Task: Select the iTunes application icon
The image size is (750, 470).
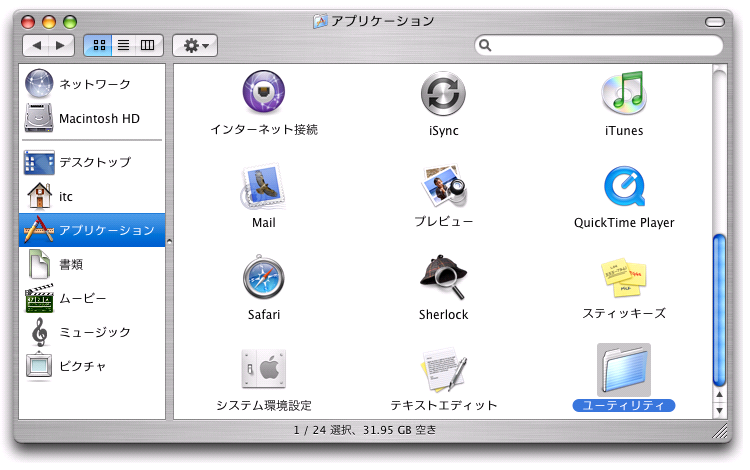Action: pos(624,94)
